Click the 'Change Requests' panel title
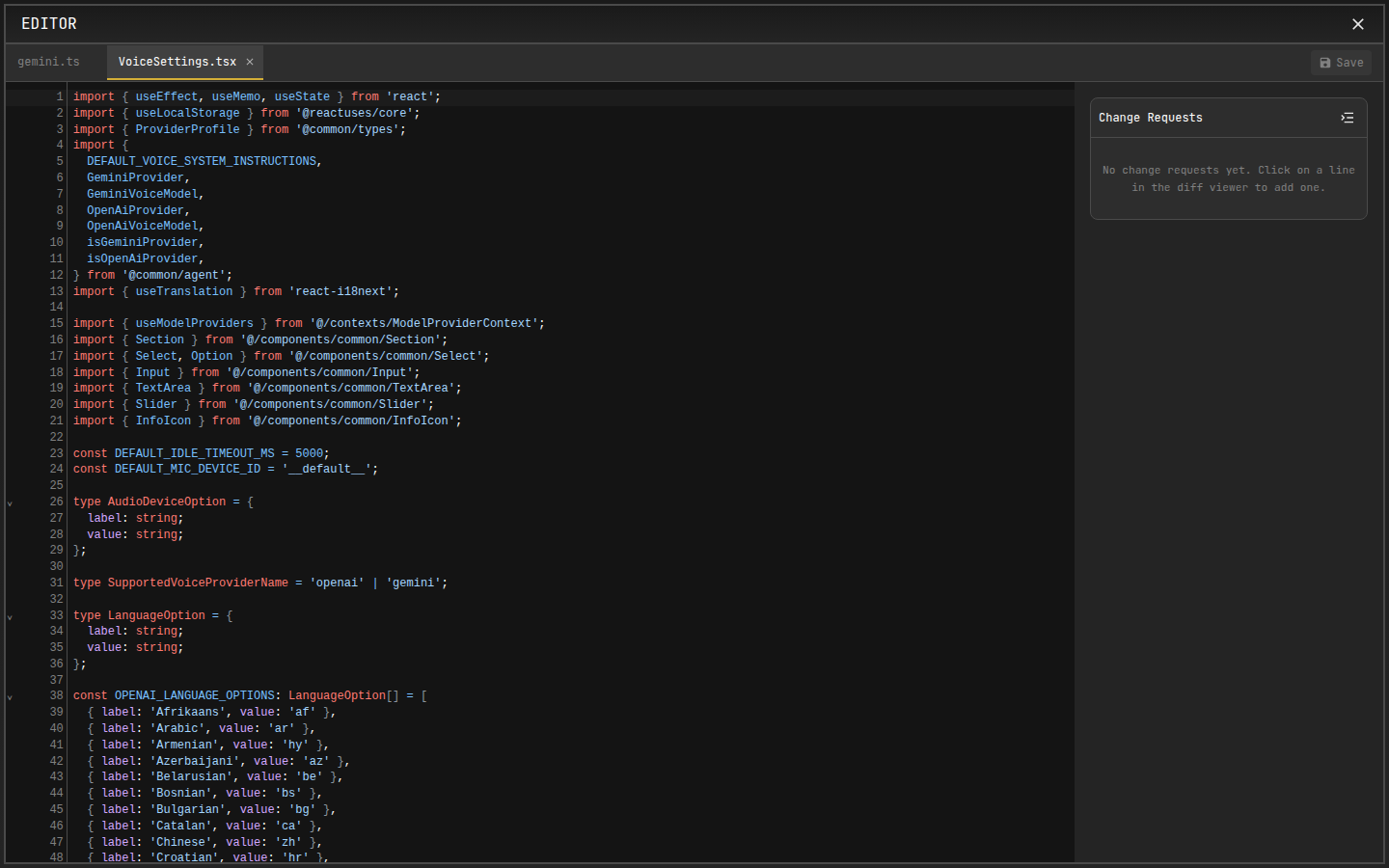This screenshot has height=868, width=1389. (1151, 118)
